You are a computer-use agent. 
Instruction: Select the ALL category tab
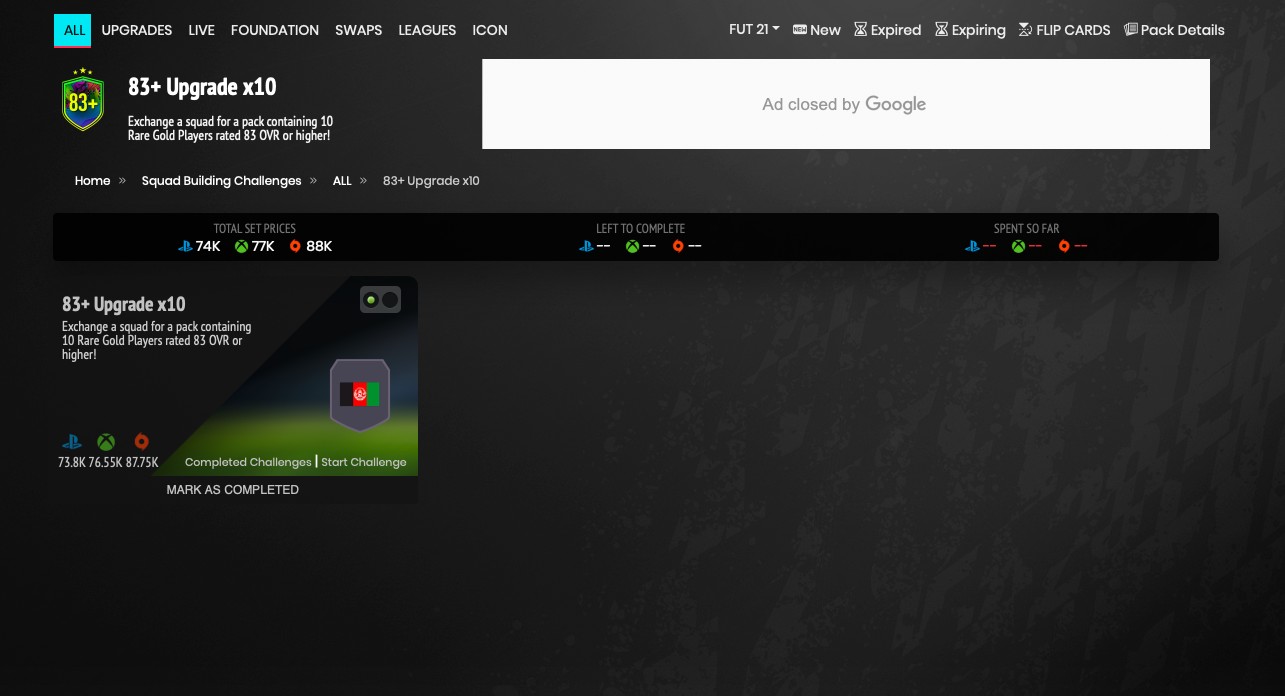(x=74, y=30)
